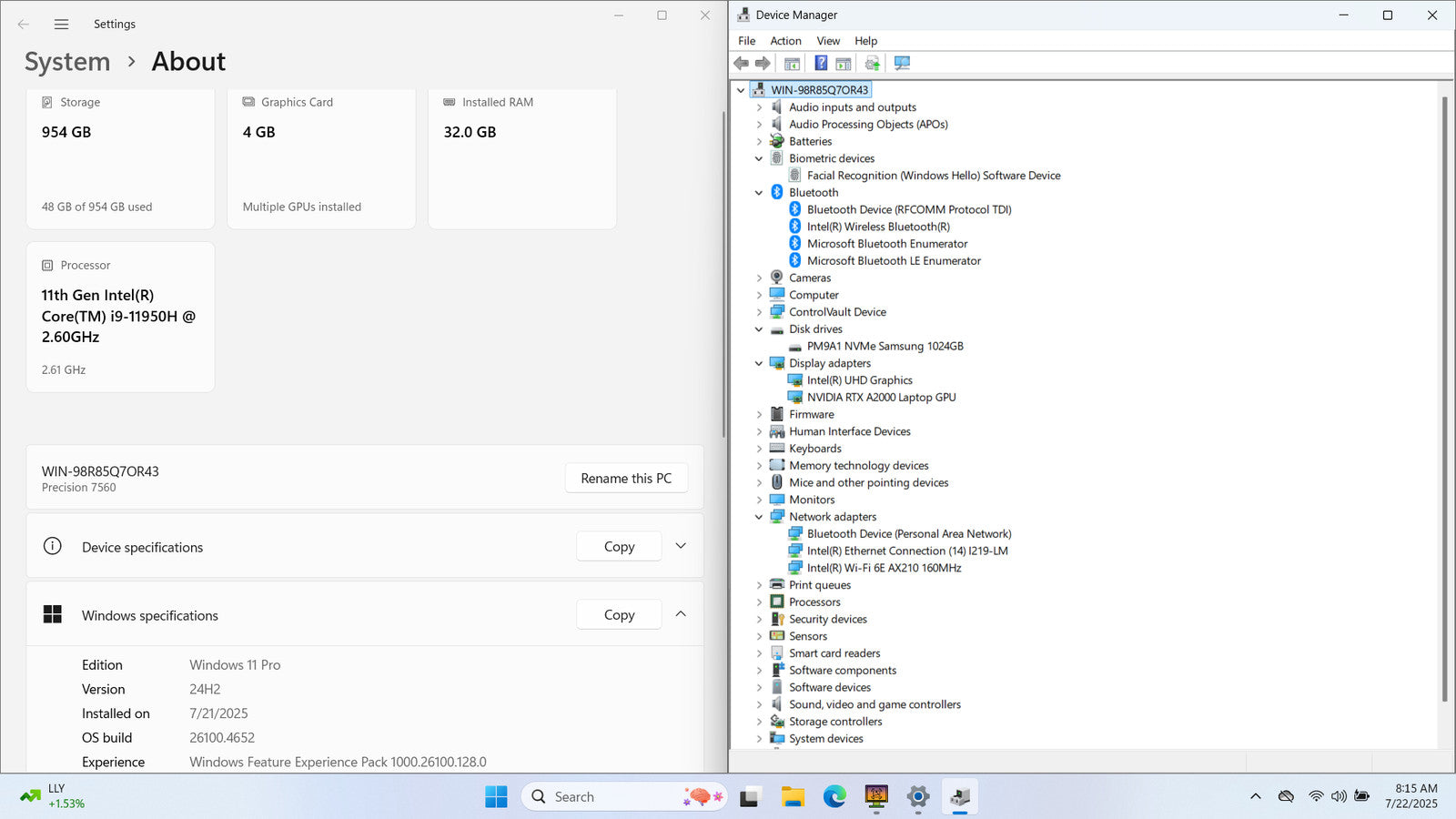Click the Cameras category icon
Screen dimensions: 1456x819
(x=777, y=278)
